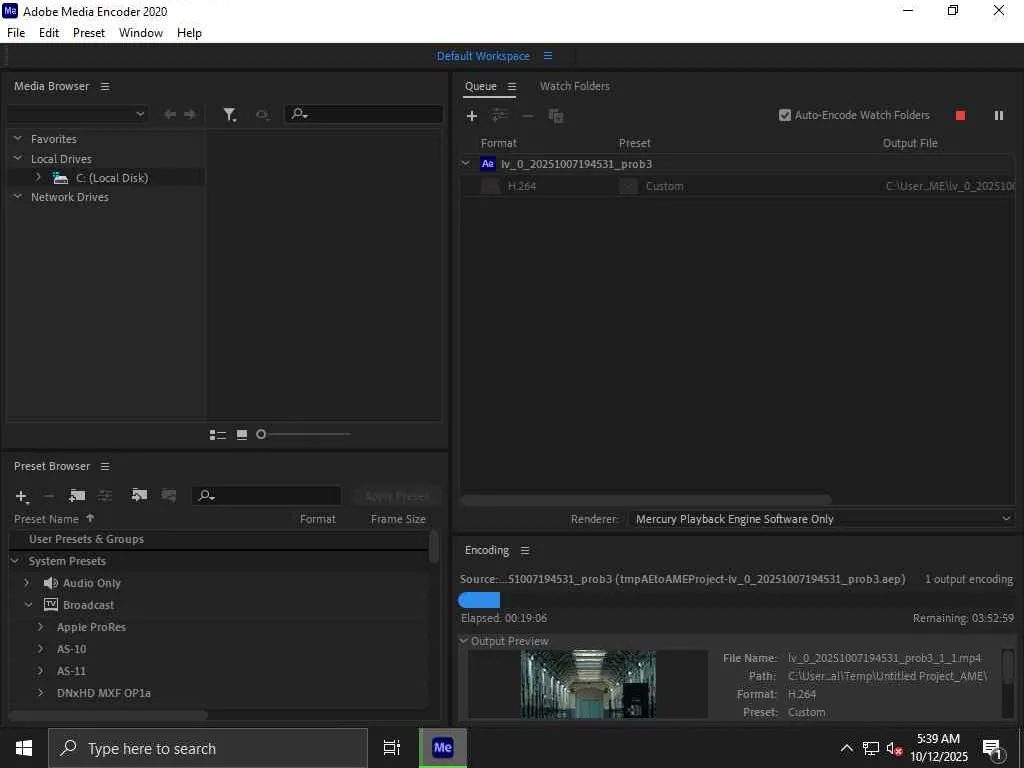Open the Renderer dropdown

click(x=822, y=519)
